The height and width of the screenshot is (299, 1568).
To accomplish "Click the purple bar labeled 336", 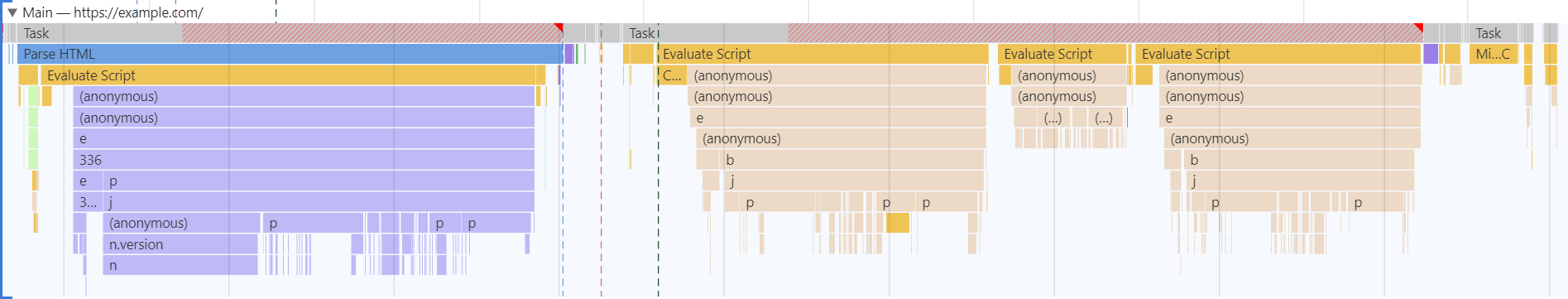I will click(304, 160).
